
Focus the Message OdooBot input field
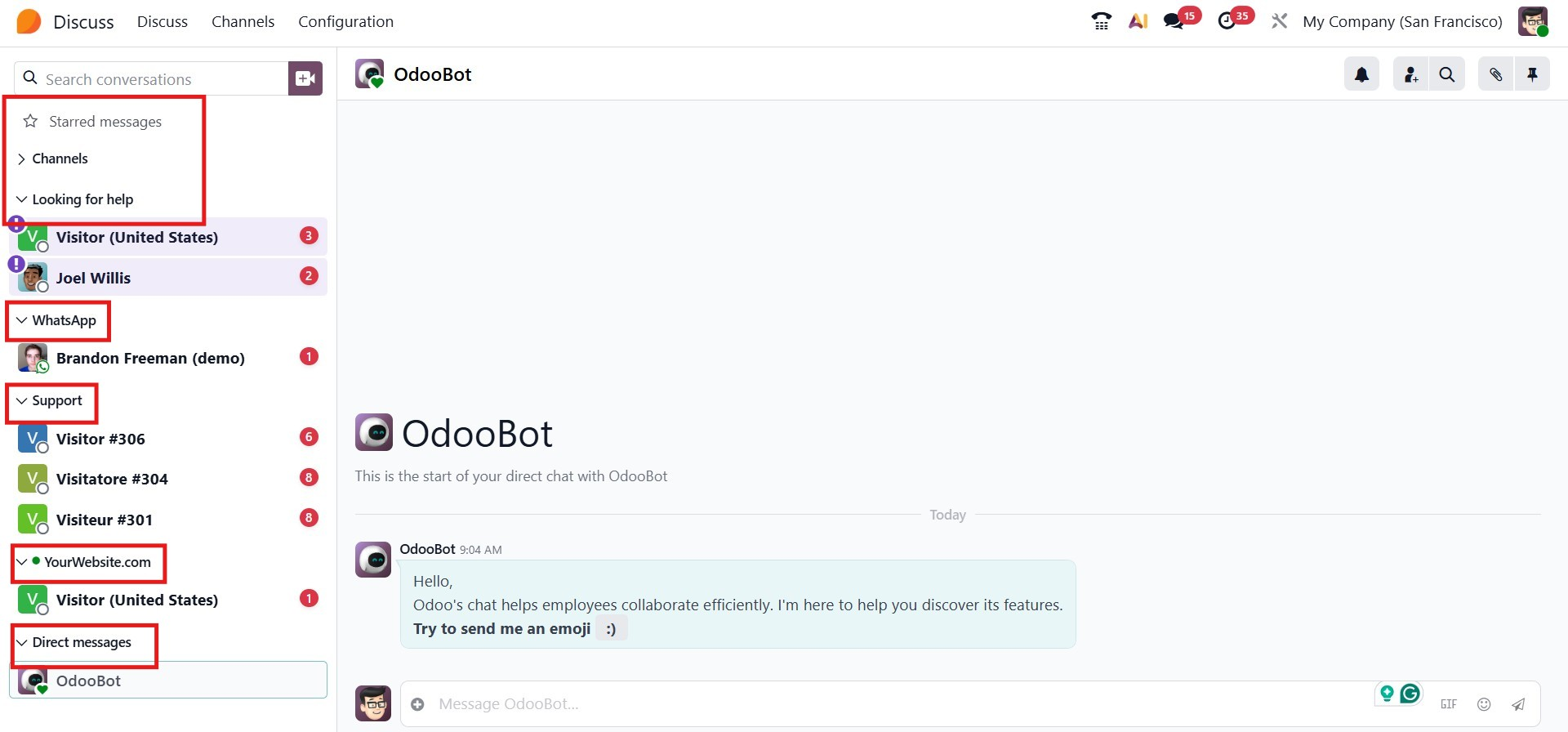point(898,704)
